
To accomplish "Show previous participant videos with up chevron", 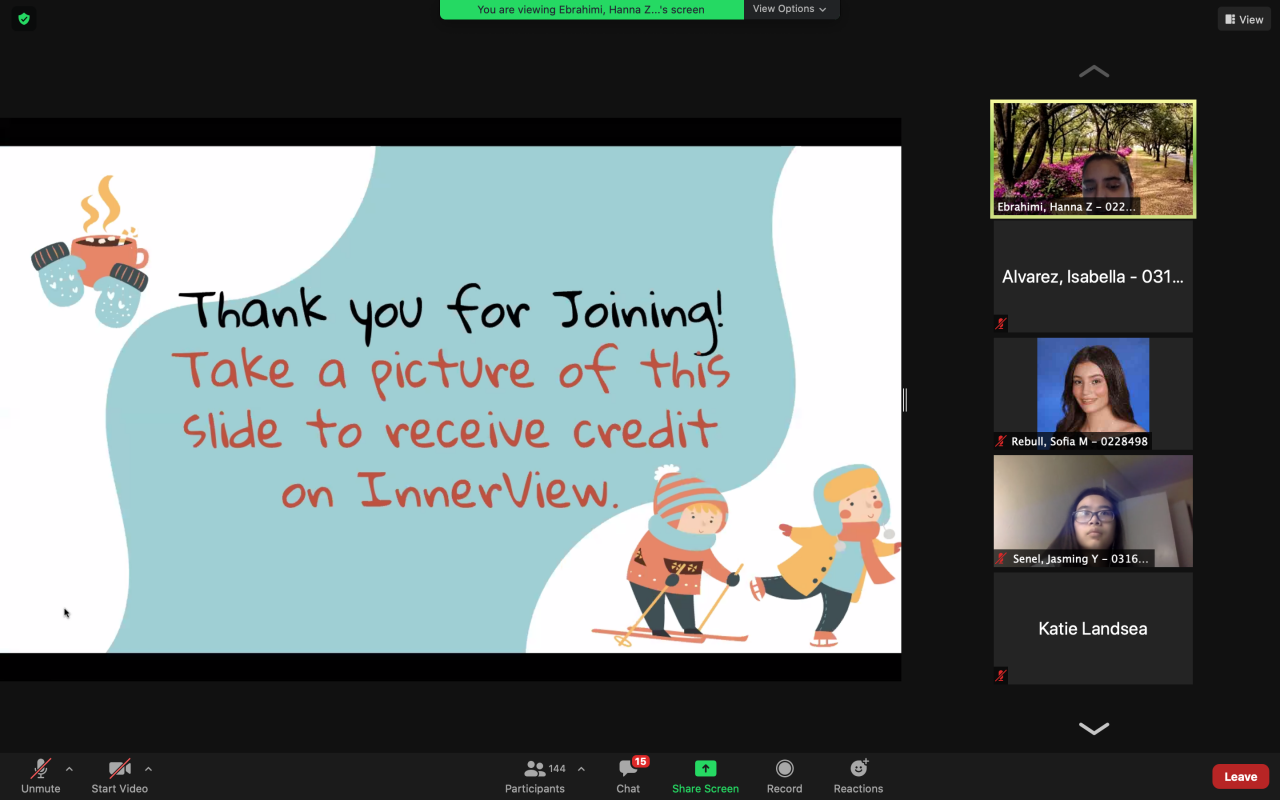I will click(1094, 71).
